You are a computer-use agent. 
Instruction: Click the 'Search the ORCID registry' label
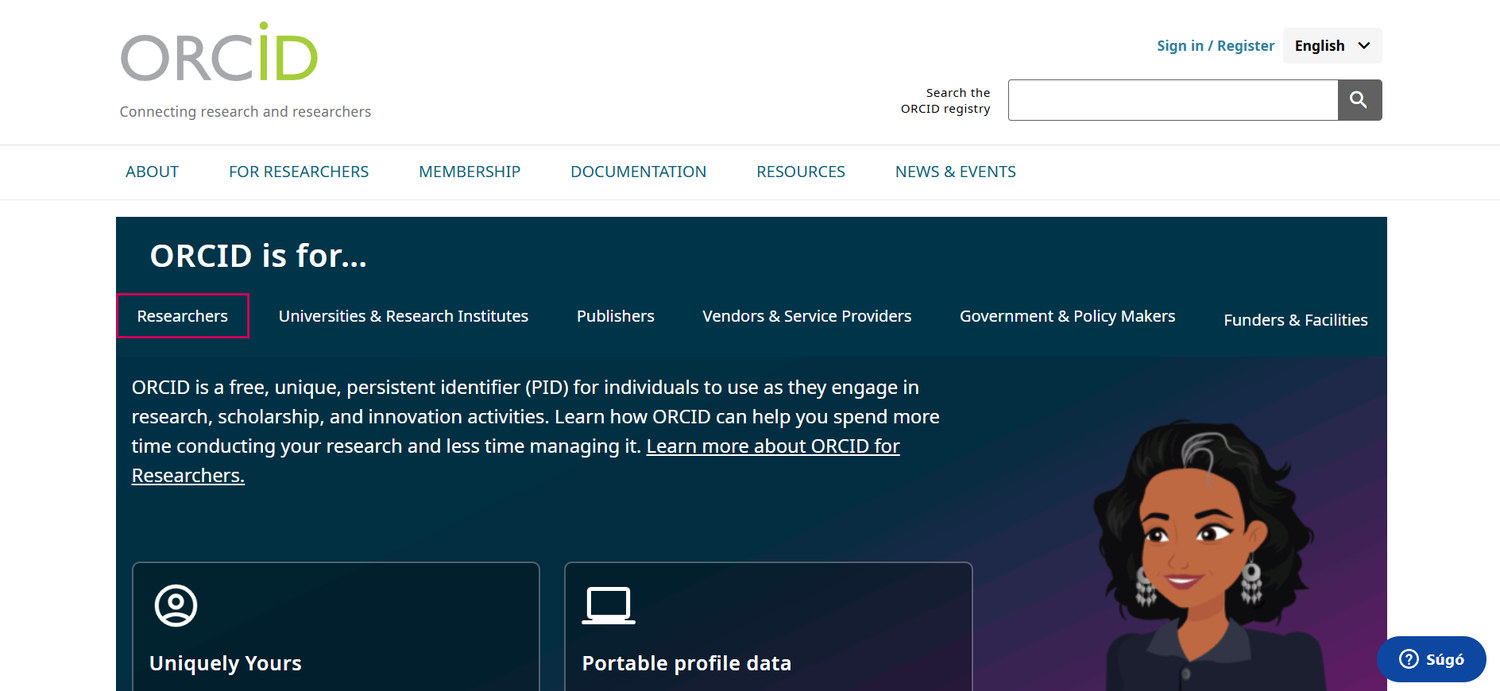[945, 101]
